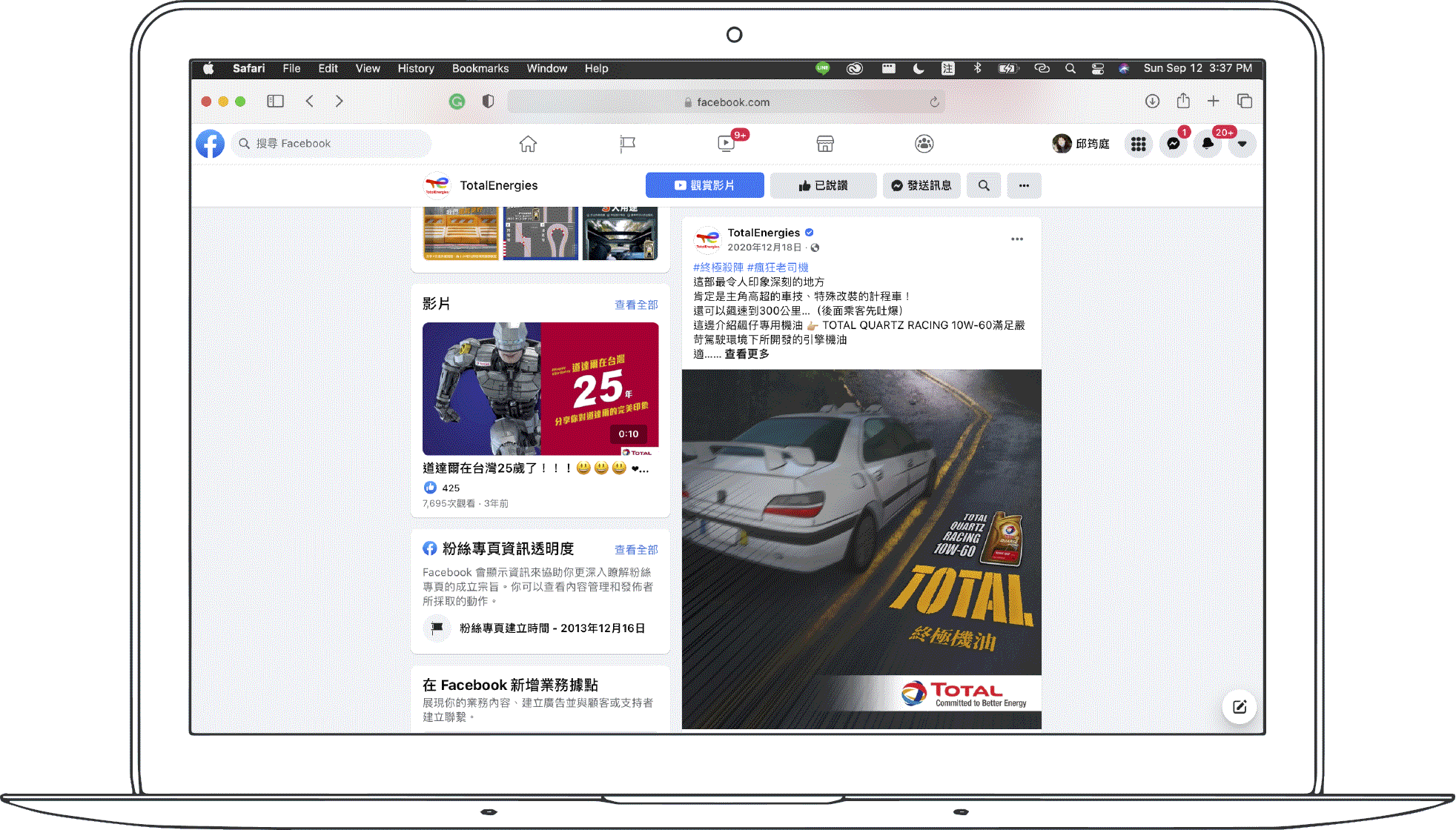Click the LINE icon in the menu bar
1456x830 pixels.
point(822,68)
